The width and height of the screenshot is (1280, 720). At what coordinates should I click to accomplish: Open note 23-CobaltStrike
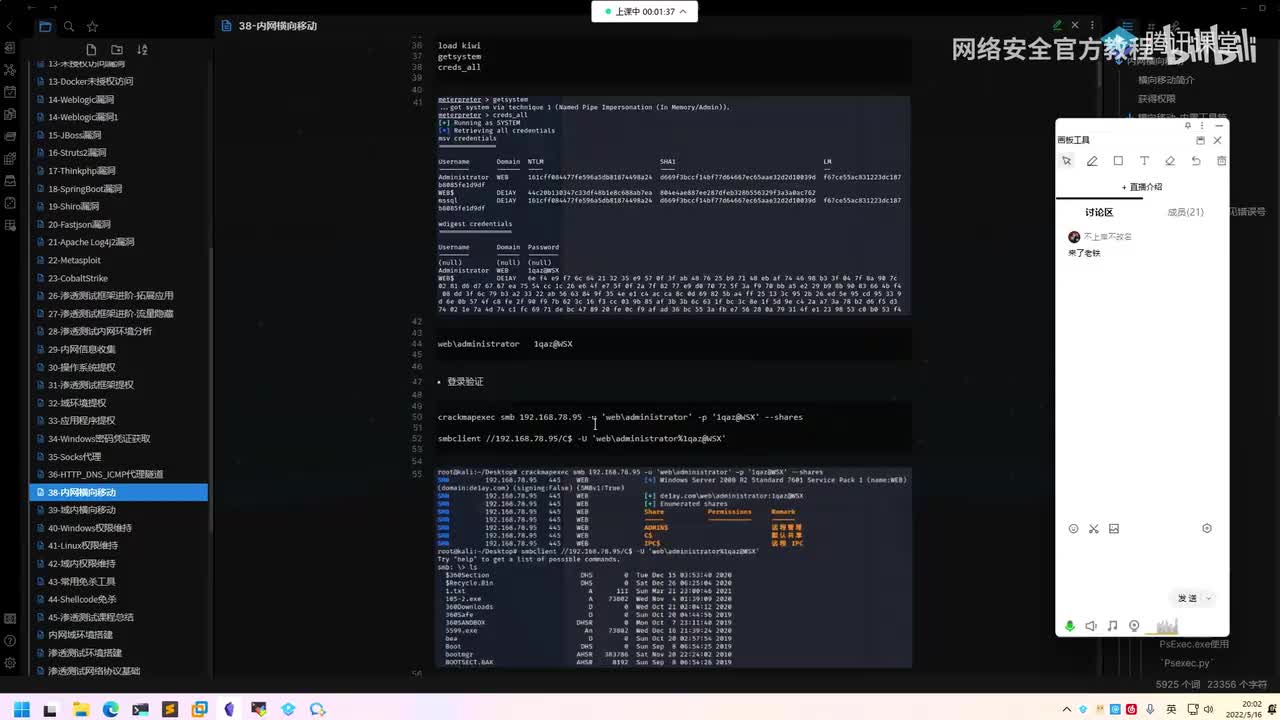click(x=78, y=278)
